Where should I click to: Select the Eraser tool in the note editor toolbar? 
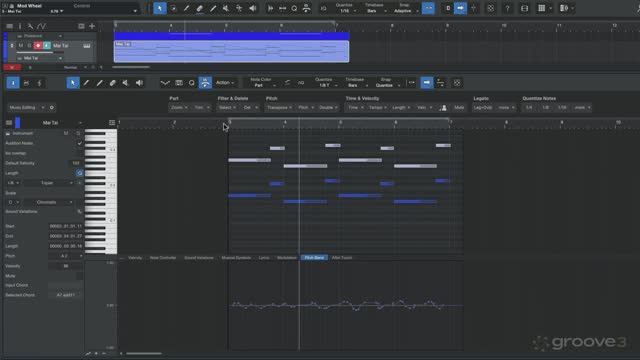(x=113, y=83)
